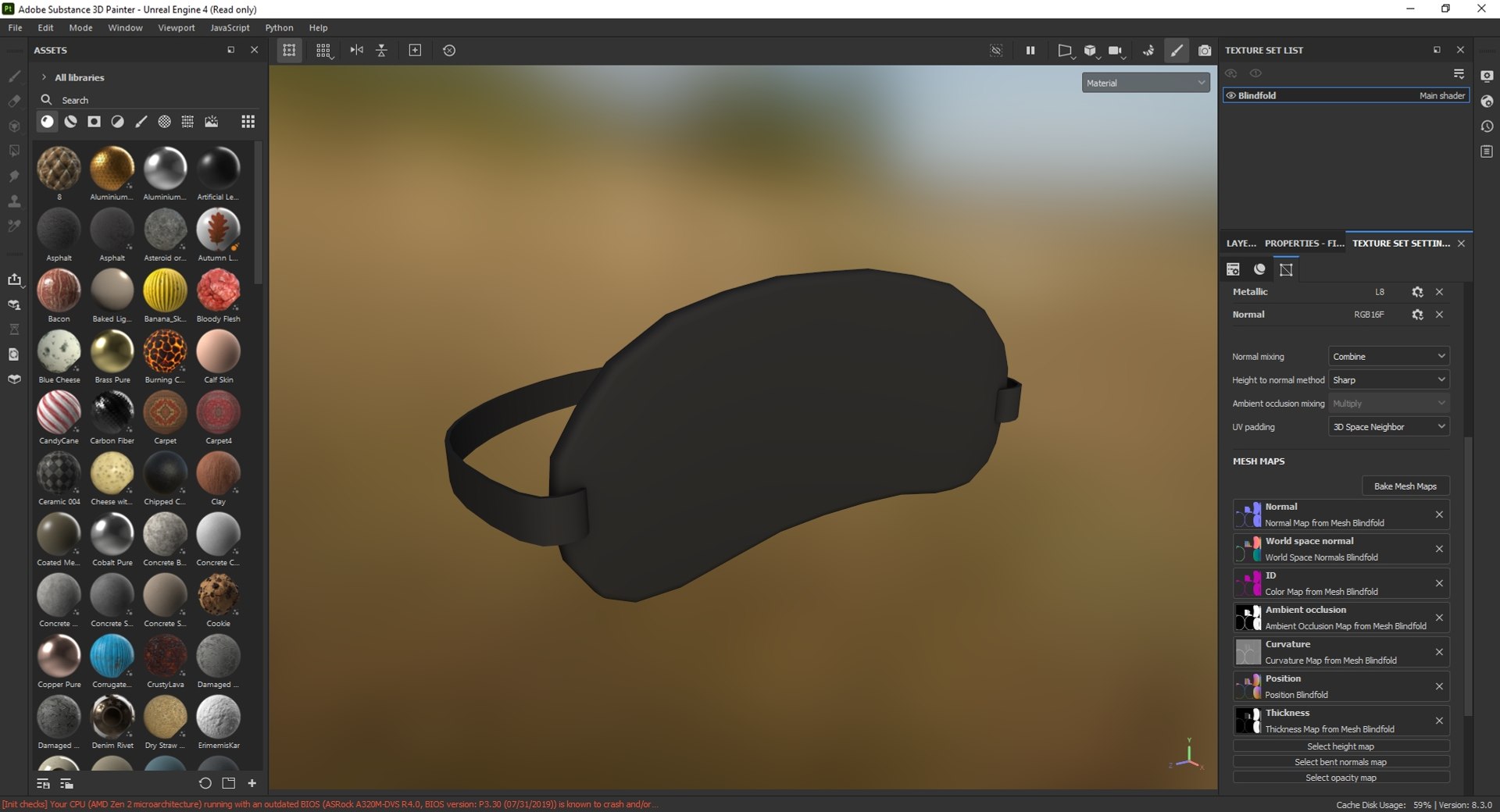Open the Material viewport mode dropdown

tap(1145, 83)
